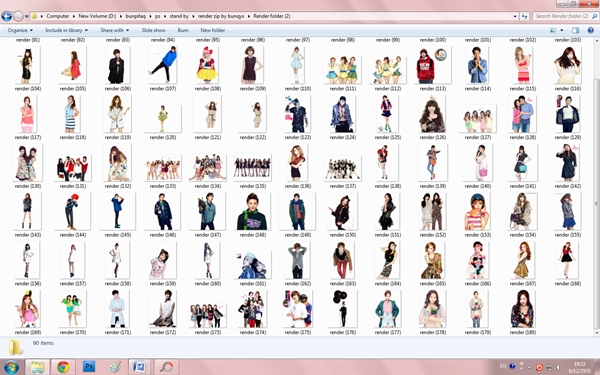This screenshot has height=375, width=600.
Task: Go to bunpitaq folder in breadcrumb
Action: point(137,16)
